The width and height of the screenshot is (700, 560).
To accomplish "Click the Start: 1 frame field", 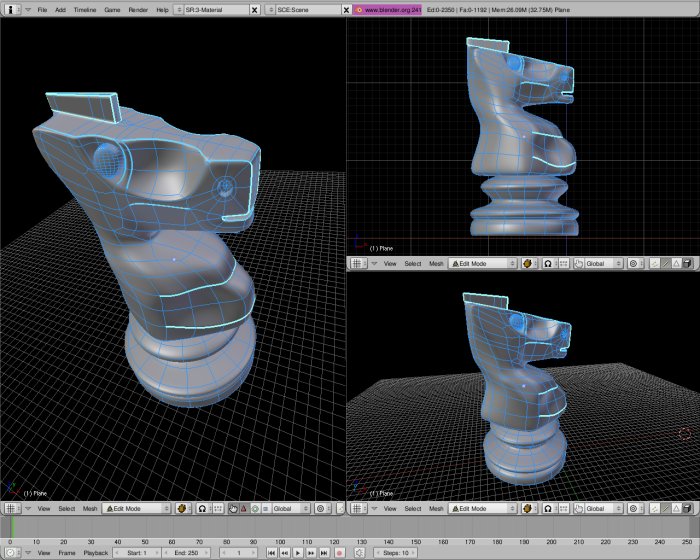I will pos(137,553).
